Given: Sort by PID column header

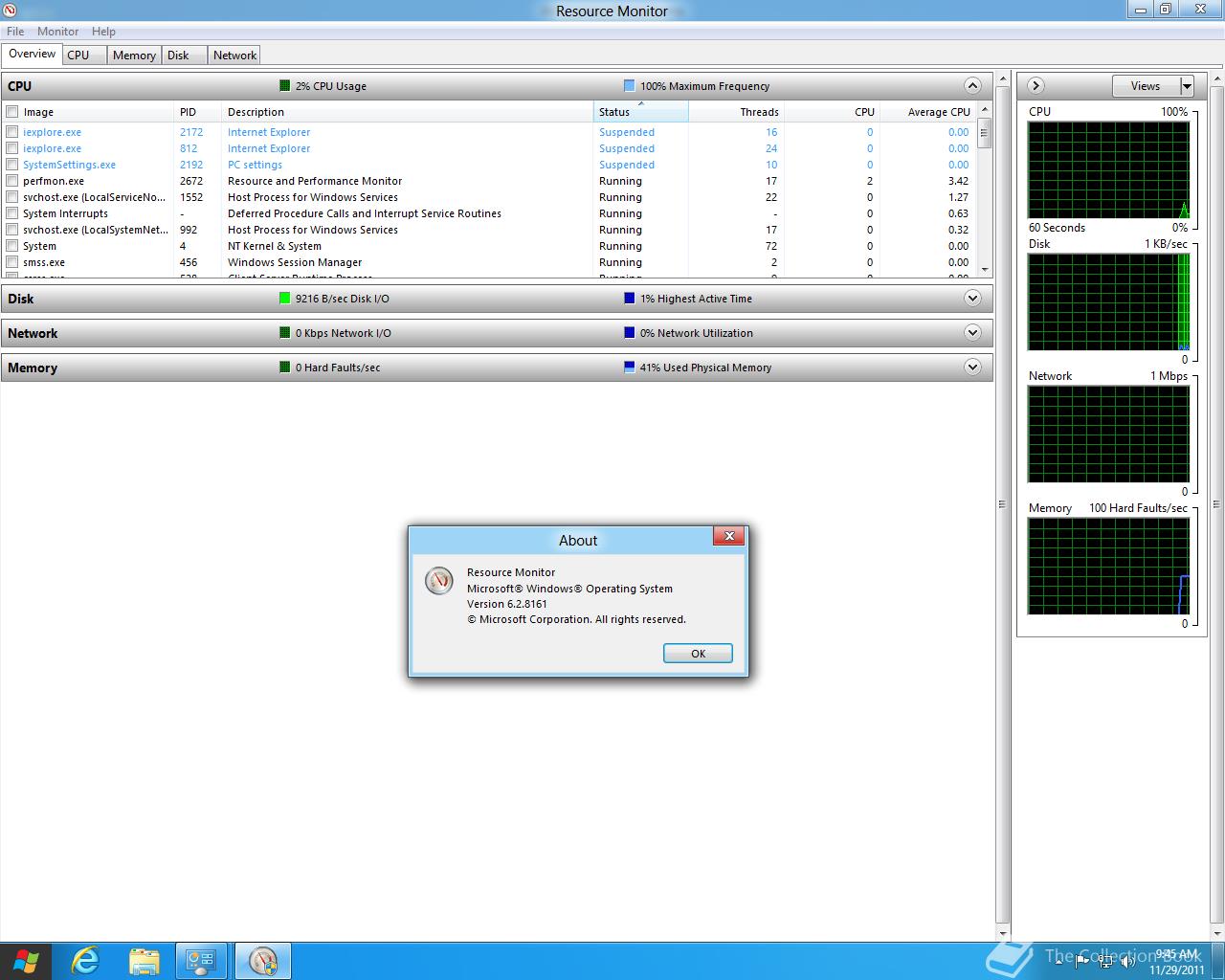Looking at the screenshot, I should (x=197, y=112).
